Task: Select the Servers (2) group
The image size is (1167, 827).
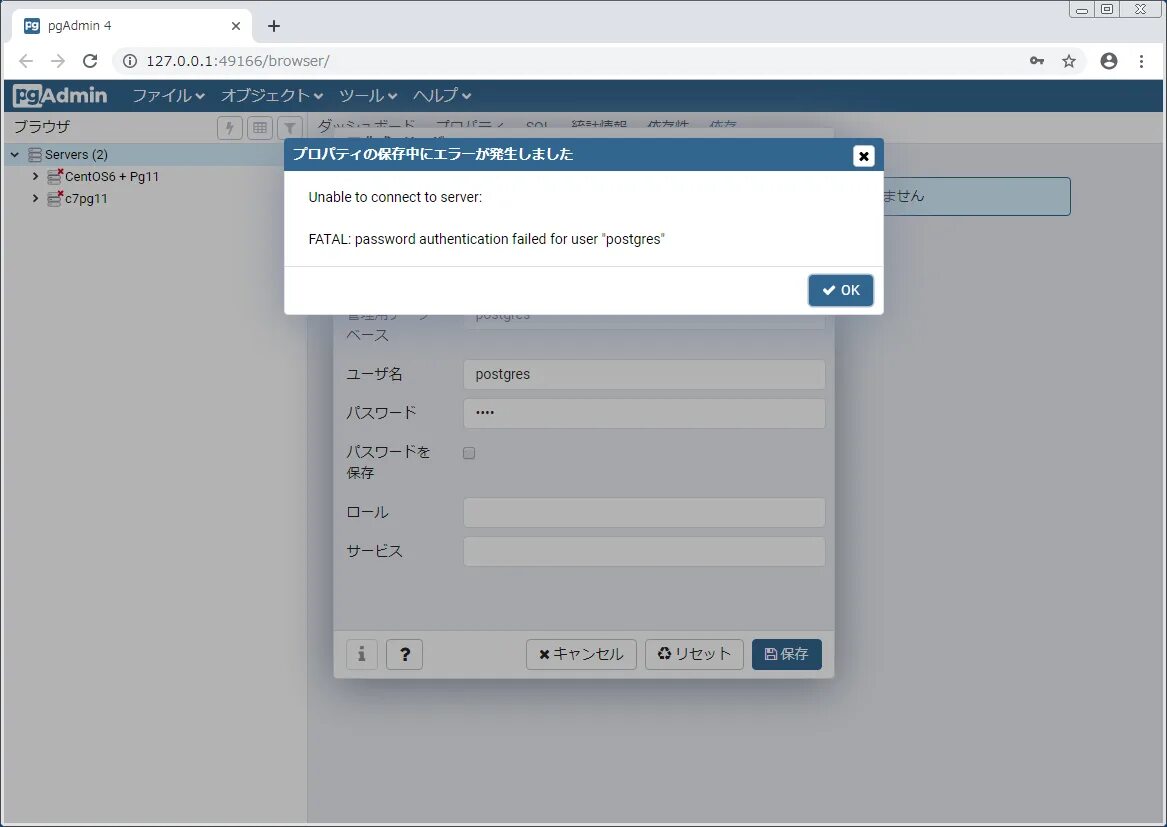Action: click(x=76, y=154)
